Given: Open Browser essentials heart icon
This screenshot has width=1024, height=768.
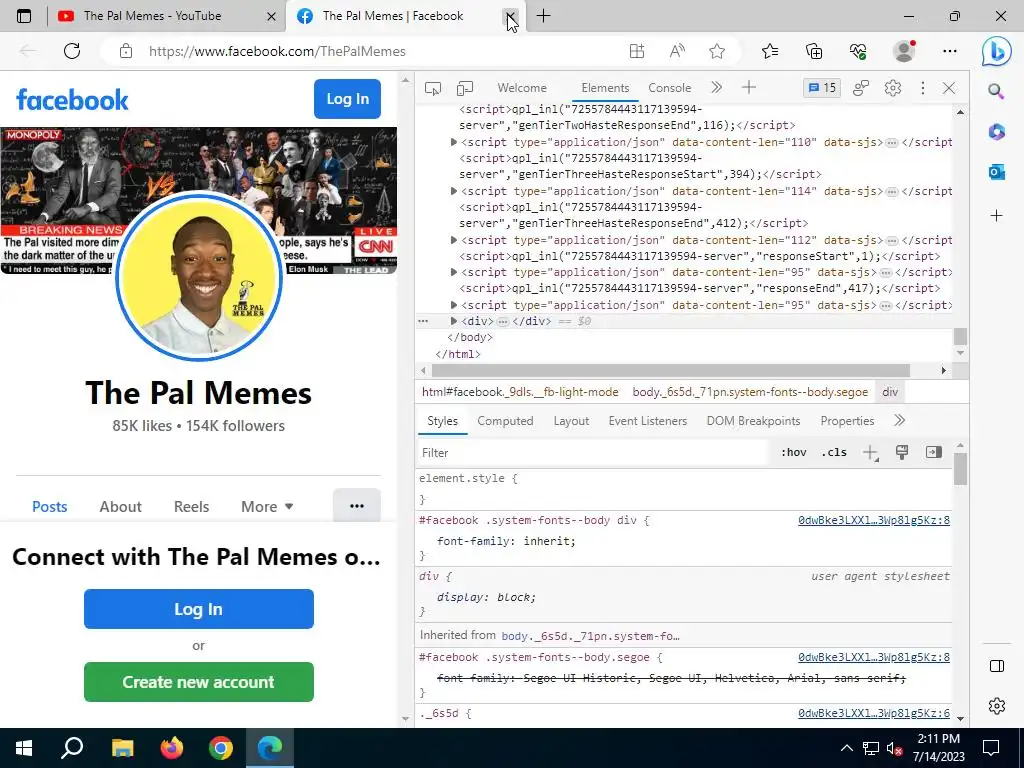Looking at the screenshot, I should (858, 51).
